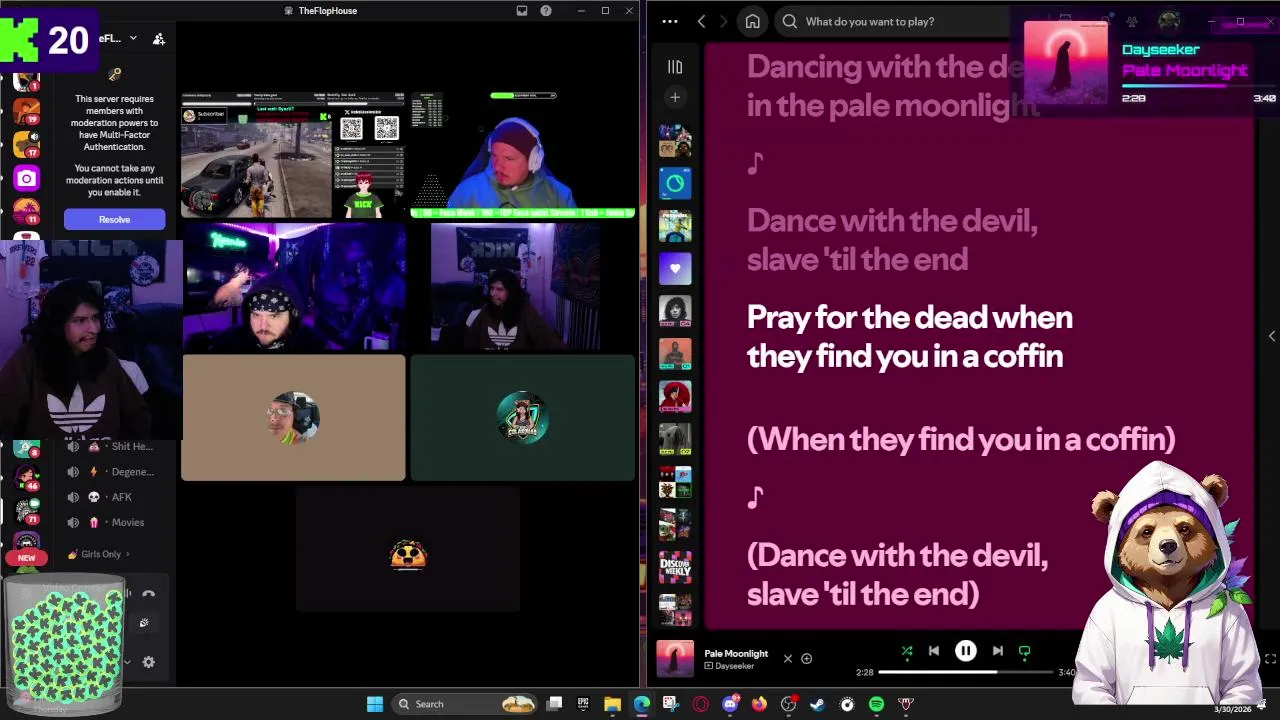Add Pale Moonlight to Liked Songs
The width and height of the screenshot is (1280, 720).
tap(806, 658)
